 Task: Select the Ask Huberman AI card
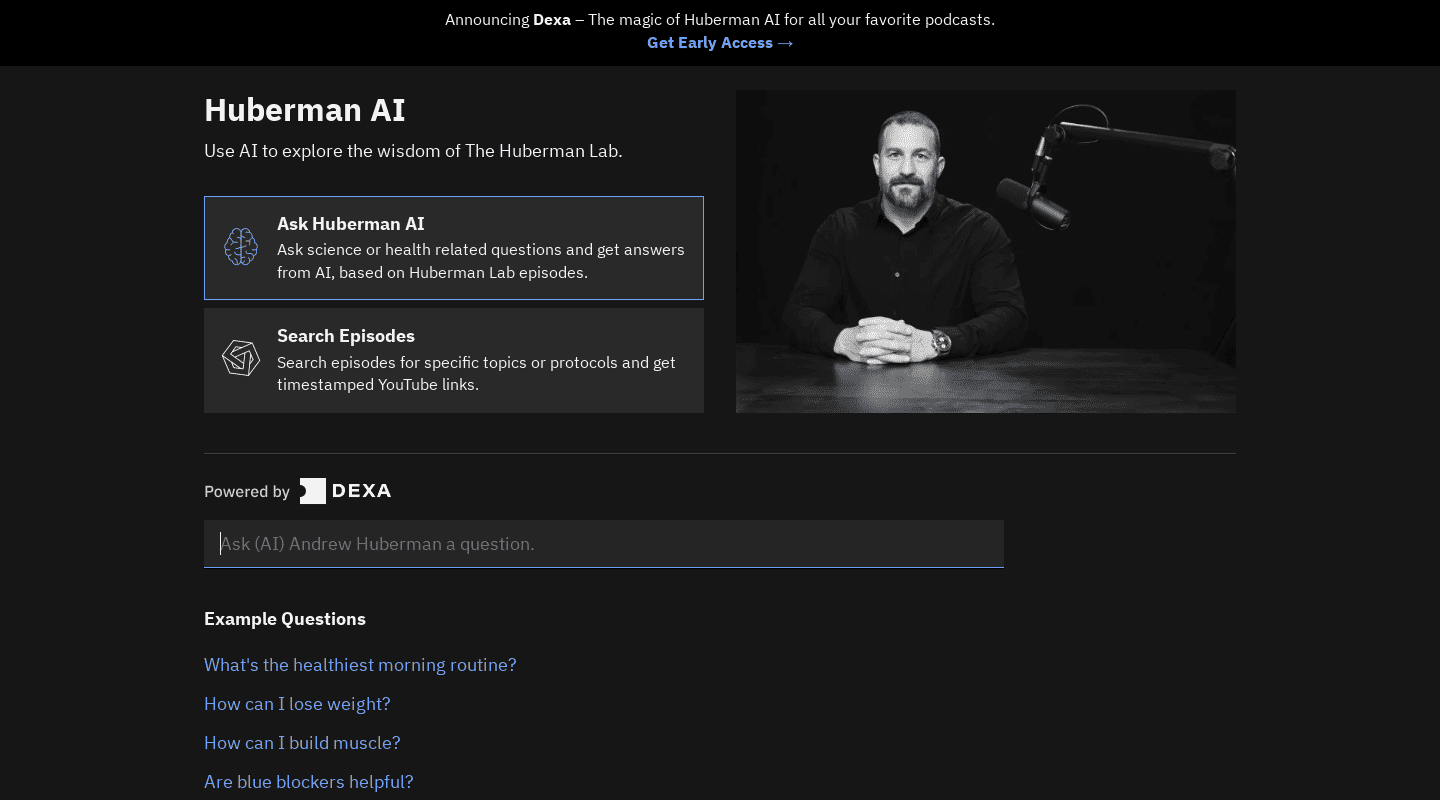click(454, 248)
